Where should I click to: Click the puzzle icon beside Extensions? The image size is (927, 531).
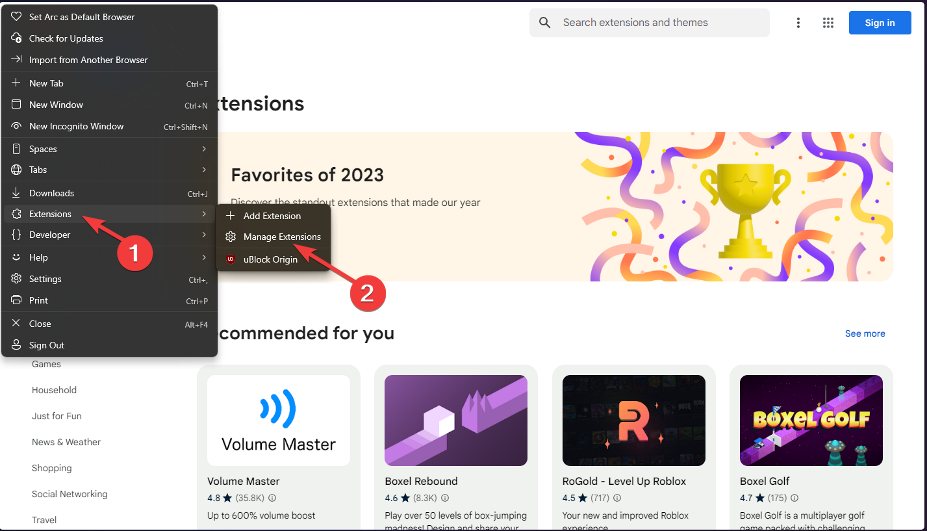17,213
